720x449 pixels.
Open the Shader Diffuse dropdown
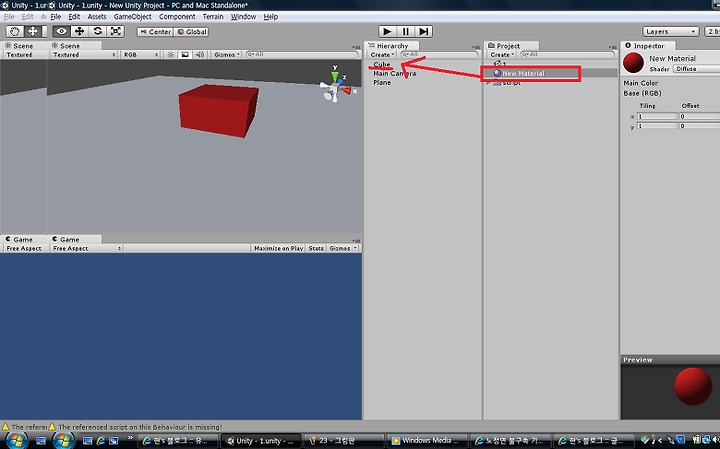click(696, 69)
